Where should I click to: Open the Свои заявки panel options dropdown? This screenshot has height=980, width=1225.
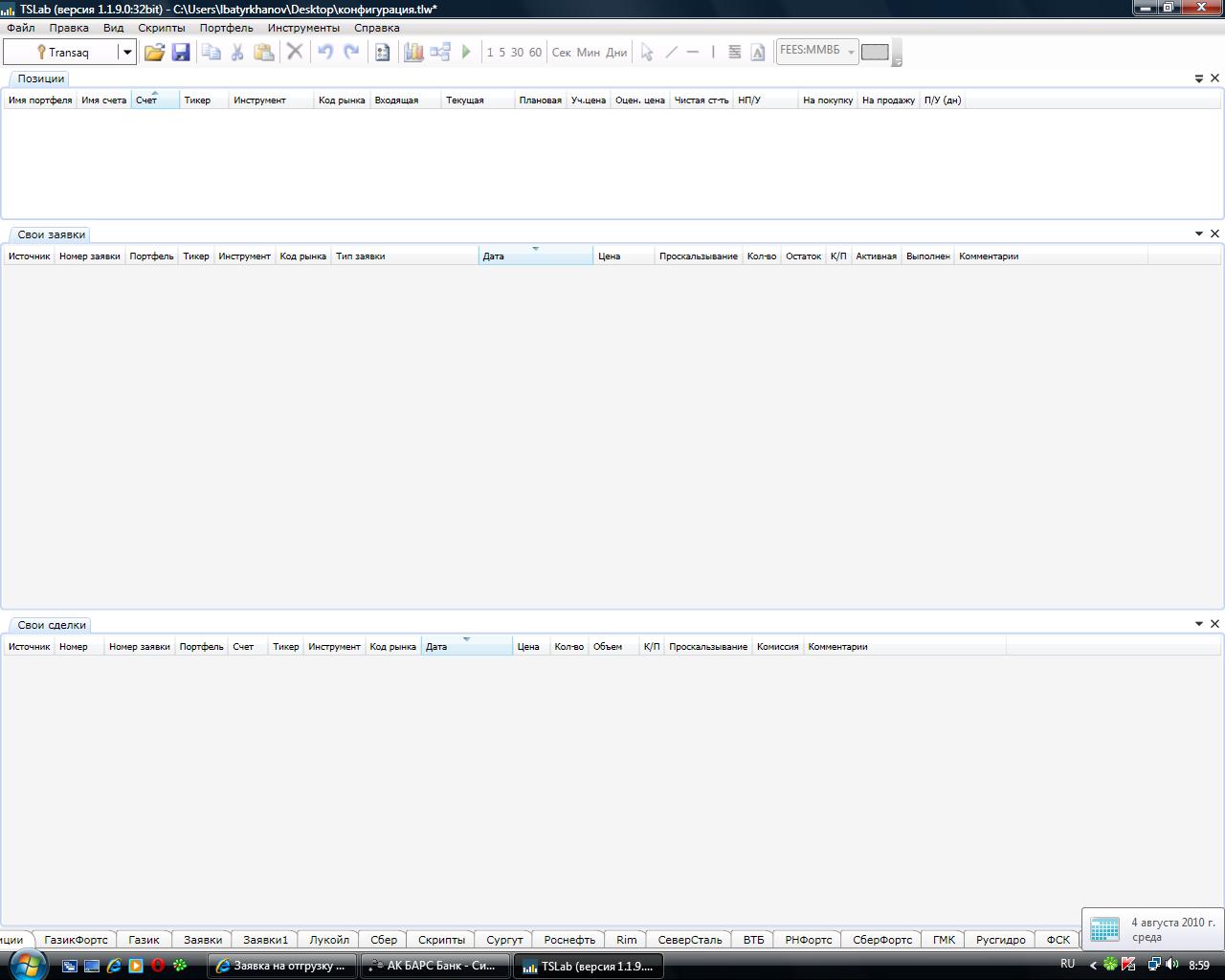point(1199,234)
